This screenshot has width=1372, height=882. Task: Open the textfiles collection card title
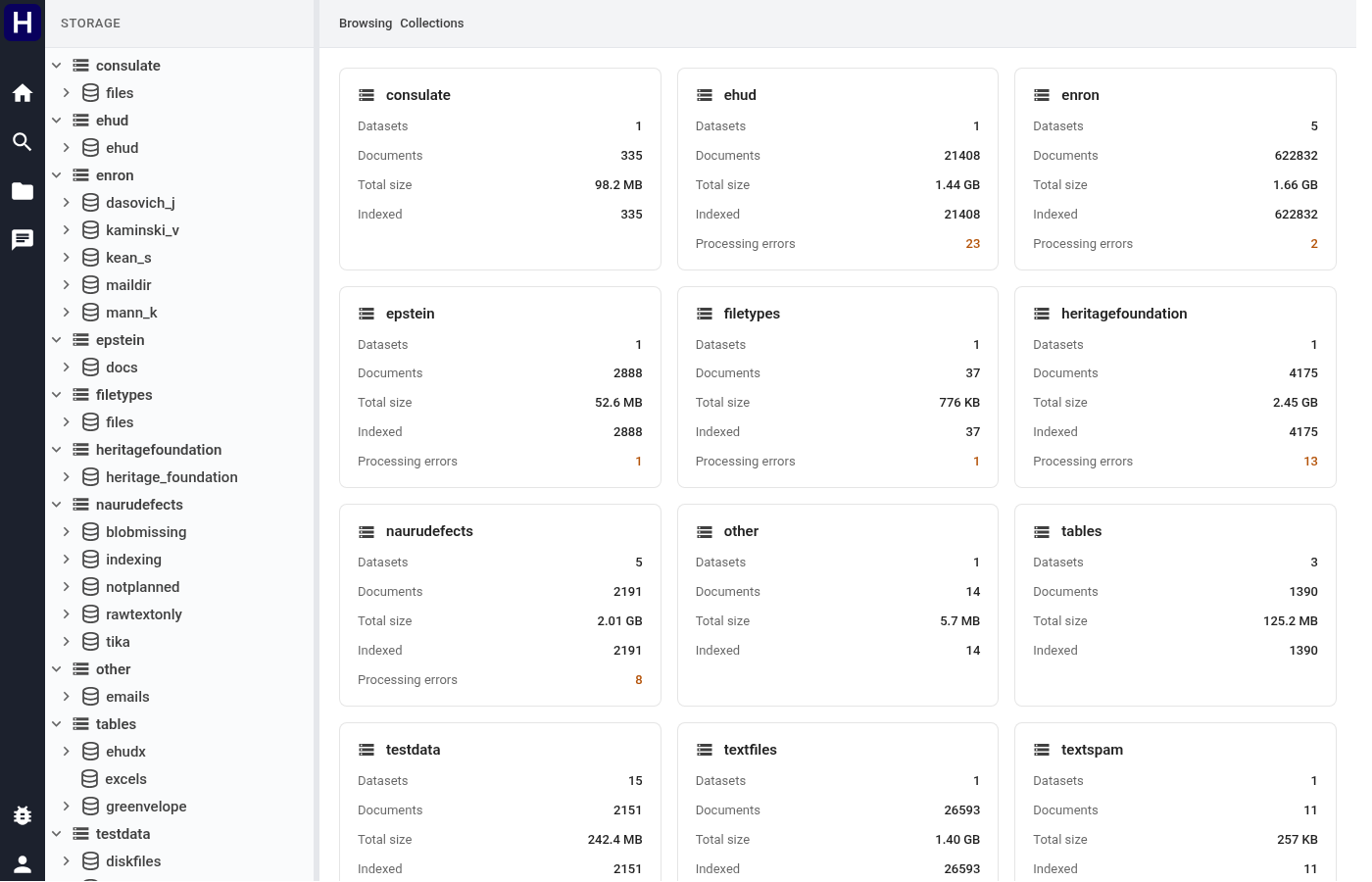pyautogui.click(x=751, y=750)
